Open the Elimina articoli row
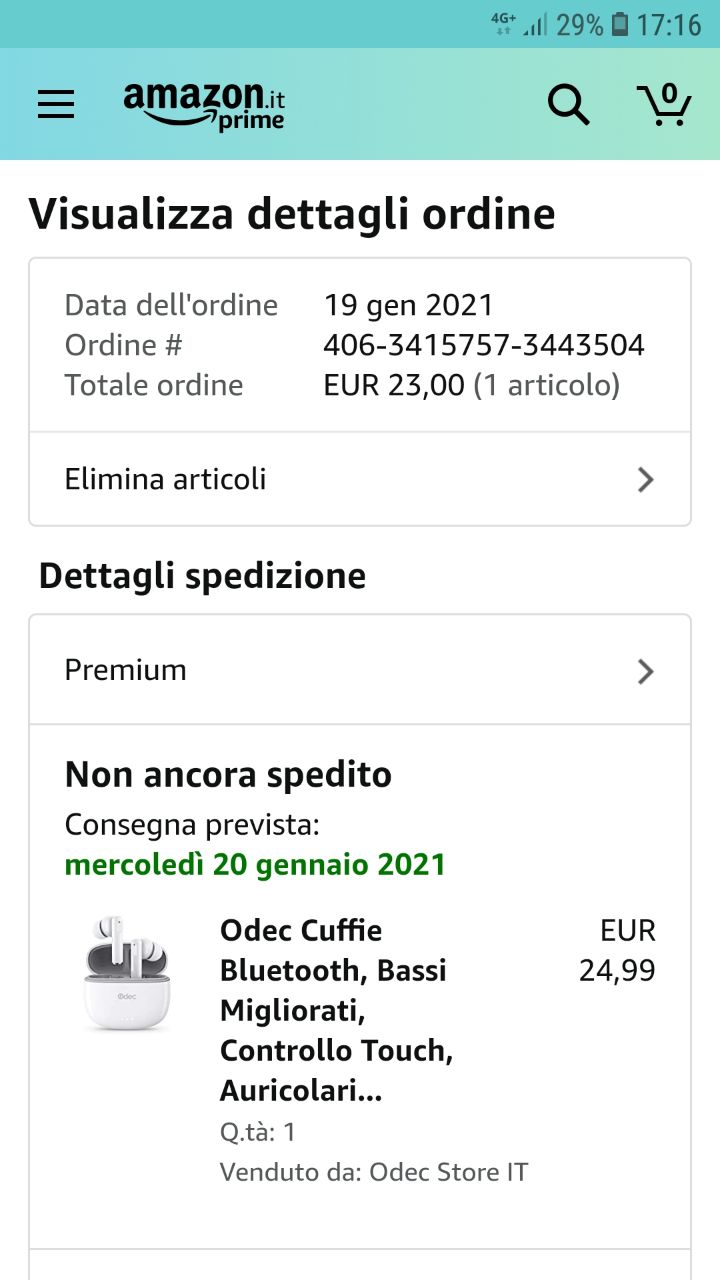Screen dimensions: 720x1280 coord(300,479)
